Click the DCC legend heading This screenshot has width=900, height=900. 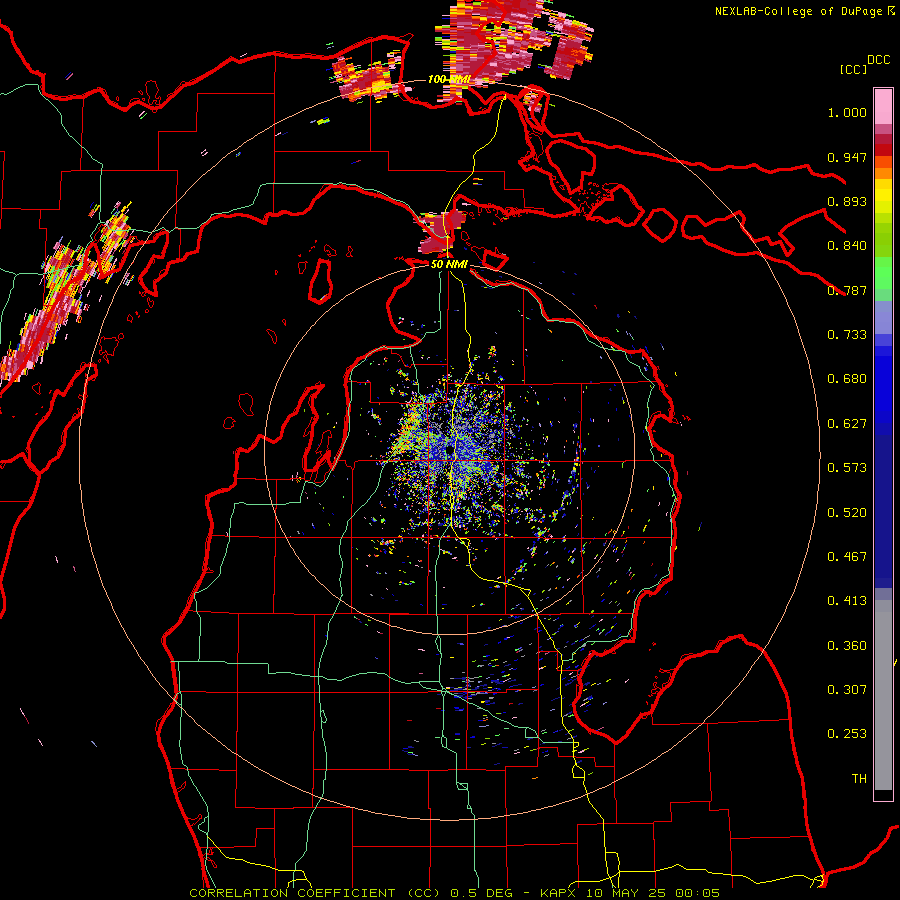879,60
